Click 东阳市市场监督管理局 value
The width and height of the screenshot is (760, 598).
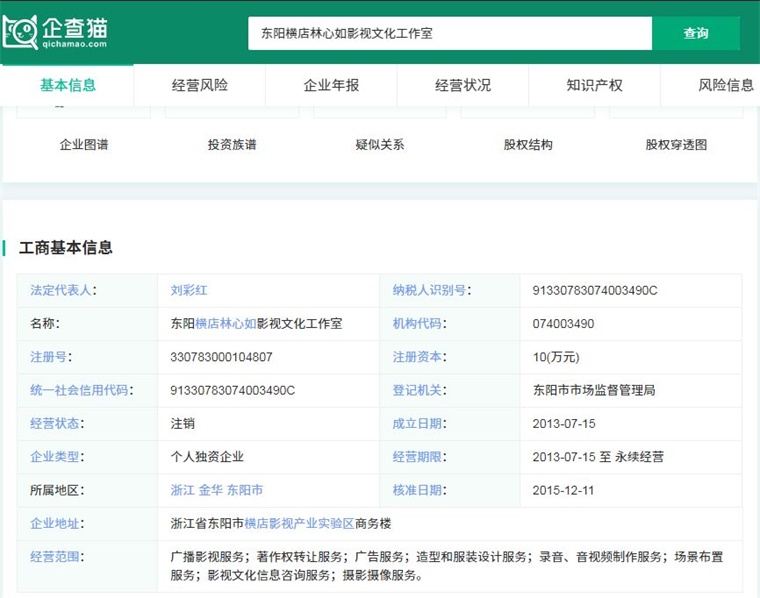point(594,390)
